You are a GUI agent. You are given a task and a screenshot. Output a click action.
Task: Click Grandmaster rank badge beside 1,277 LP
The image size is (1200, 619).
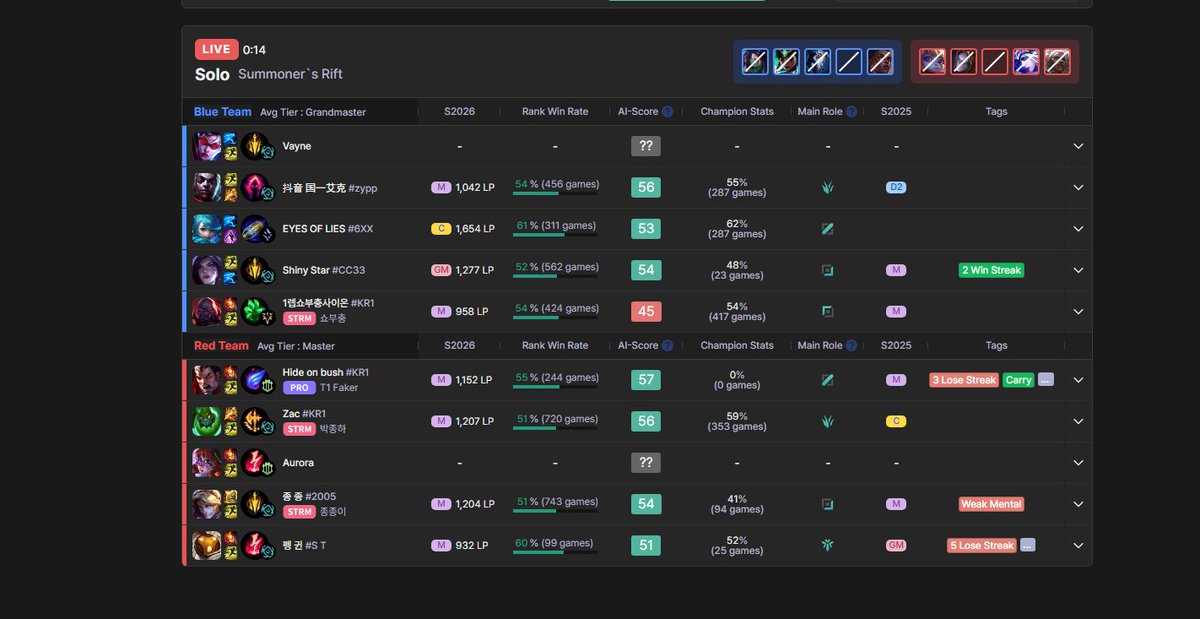point(441,270)
